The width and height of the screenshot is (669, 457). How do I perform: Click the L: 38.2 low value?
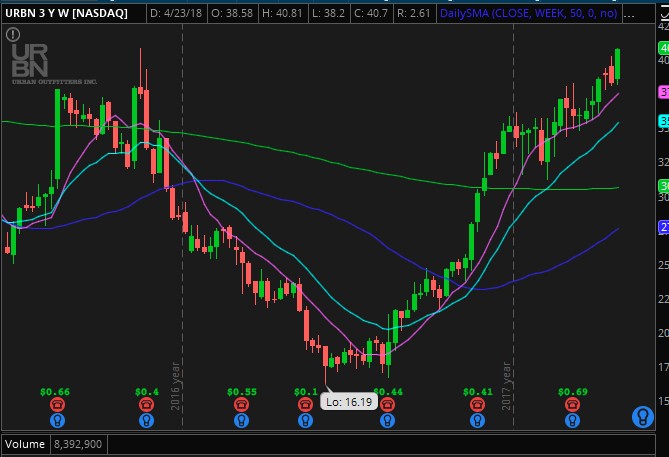[329, 14]
